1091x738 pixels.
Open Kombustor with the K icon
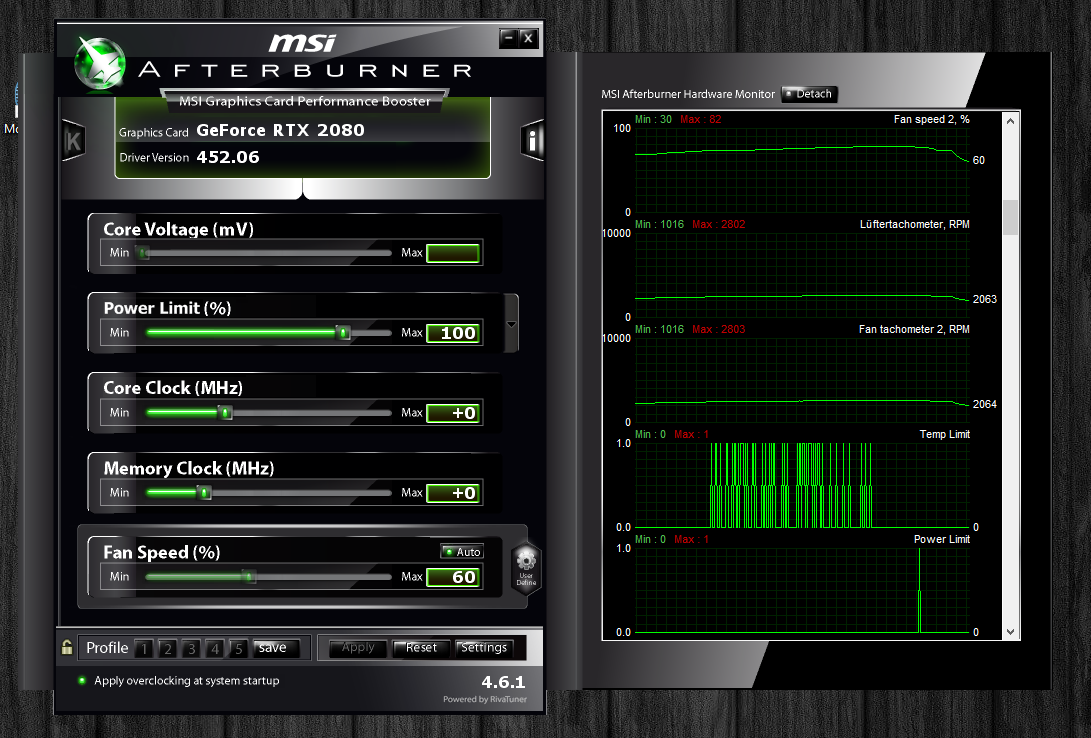coord(74,141)
